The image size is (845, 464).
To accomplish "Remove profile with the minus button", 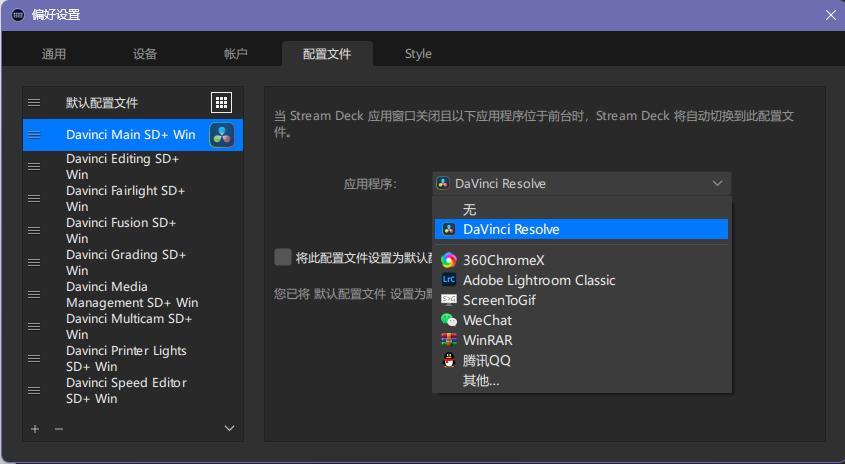I will pos(59,429).
